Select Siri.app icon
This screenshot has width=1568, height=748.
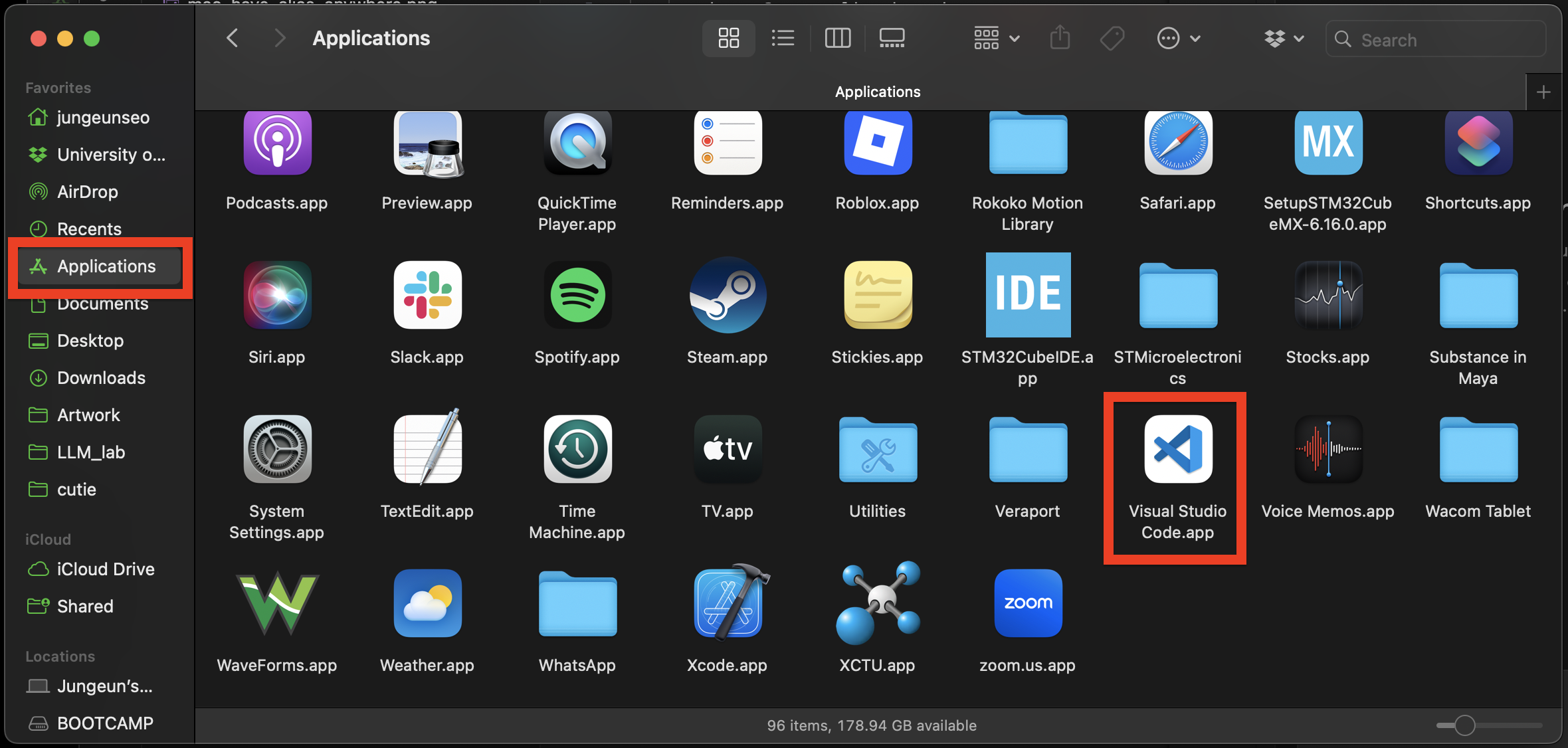277,295
